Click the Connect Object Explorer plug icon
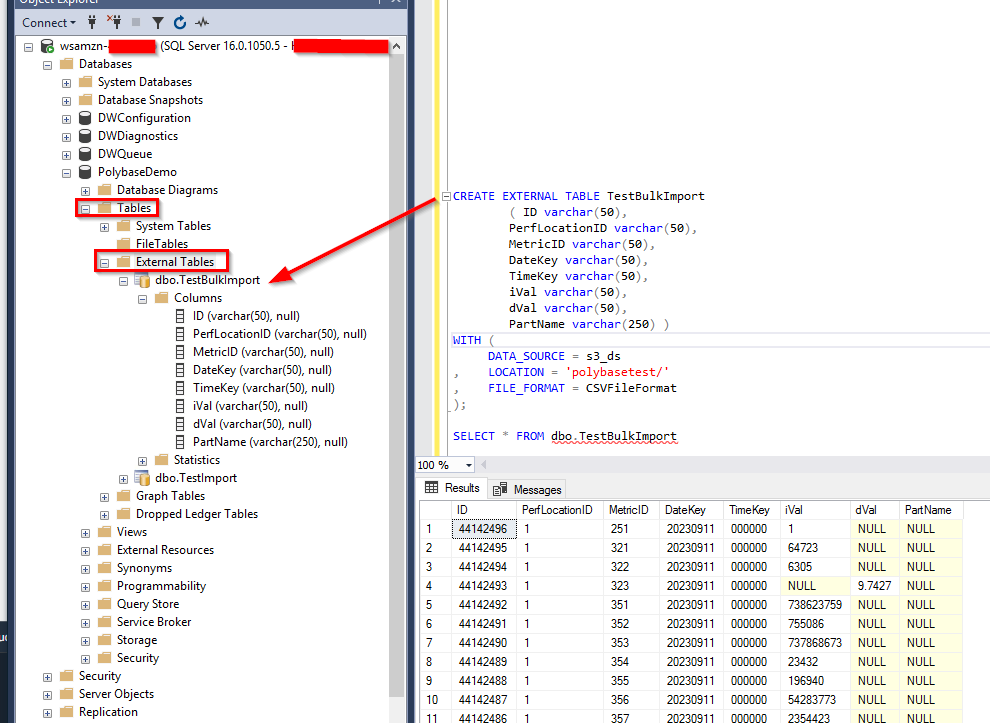The height and width of the screenshot is (723, 990). [x=92, y=23]
